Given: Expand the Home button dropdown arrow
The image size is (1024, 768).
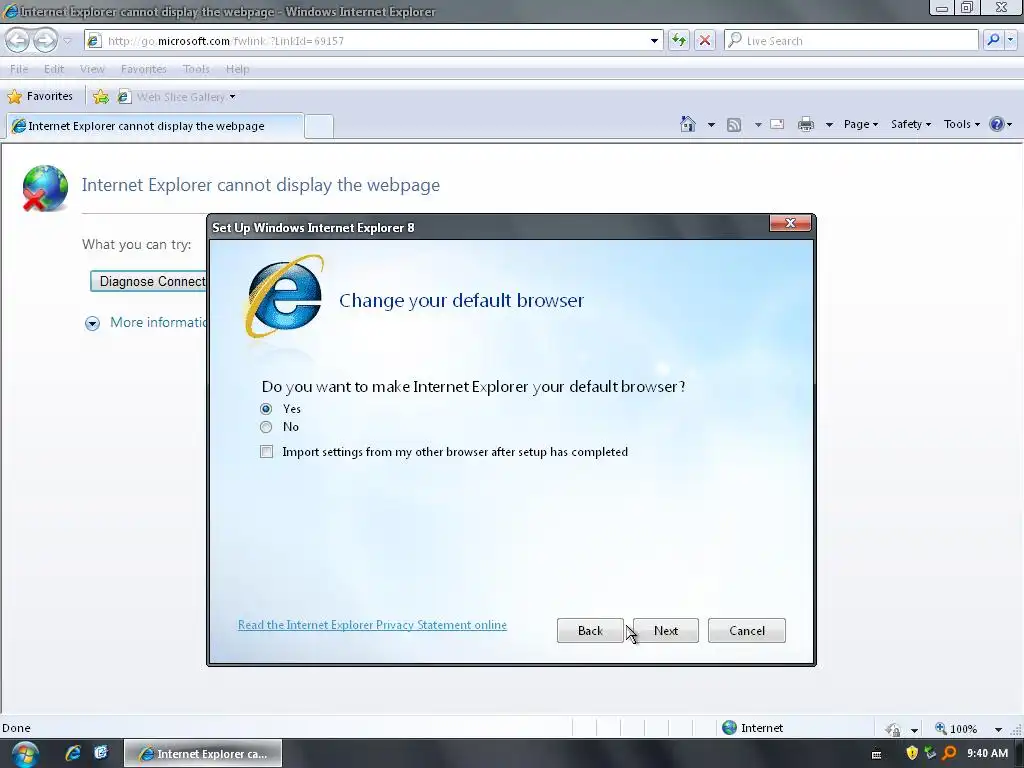Looking at the screenshot, I should tap(711, 124).
